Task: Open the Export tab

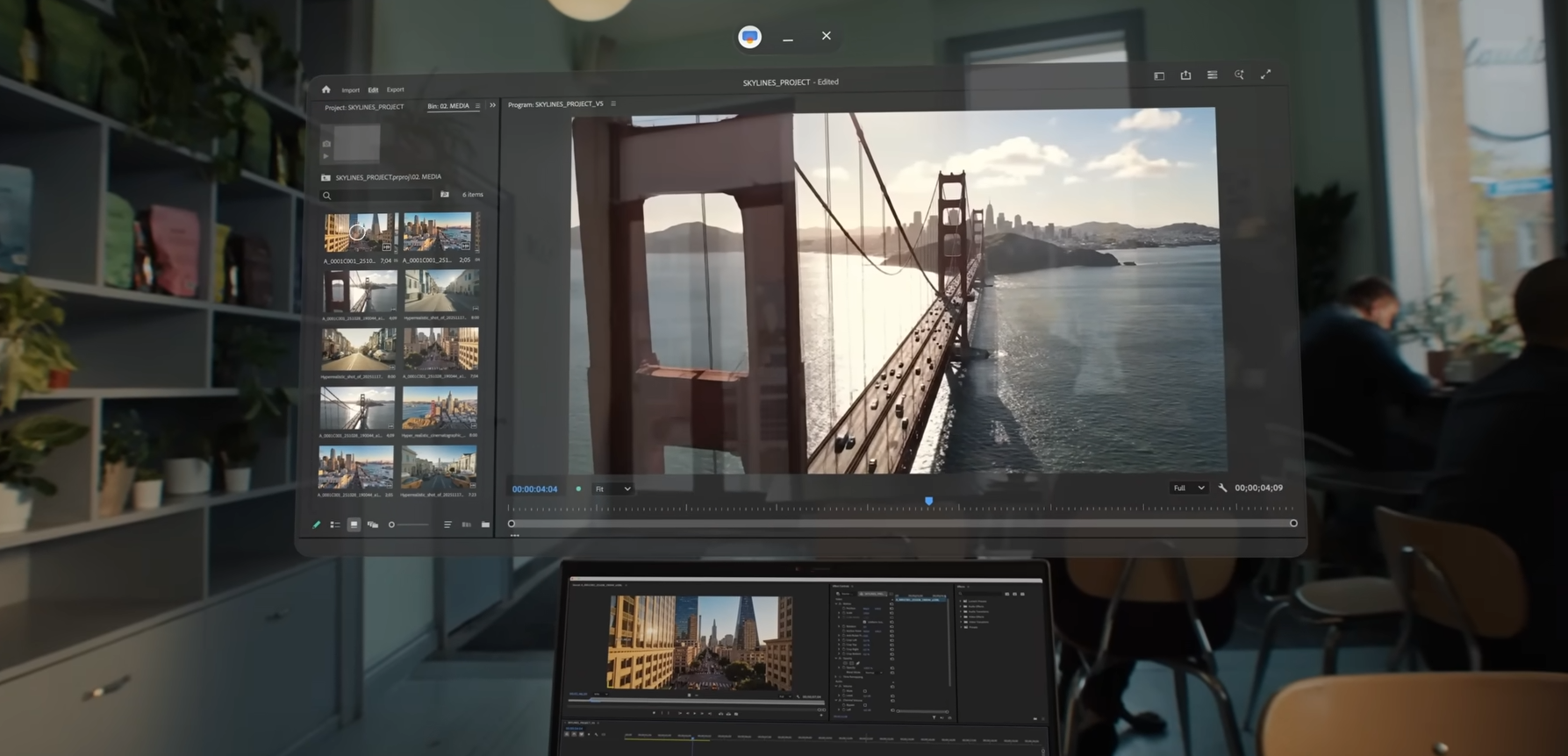Action: coord(396,89)
